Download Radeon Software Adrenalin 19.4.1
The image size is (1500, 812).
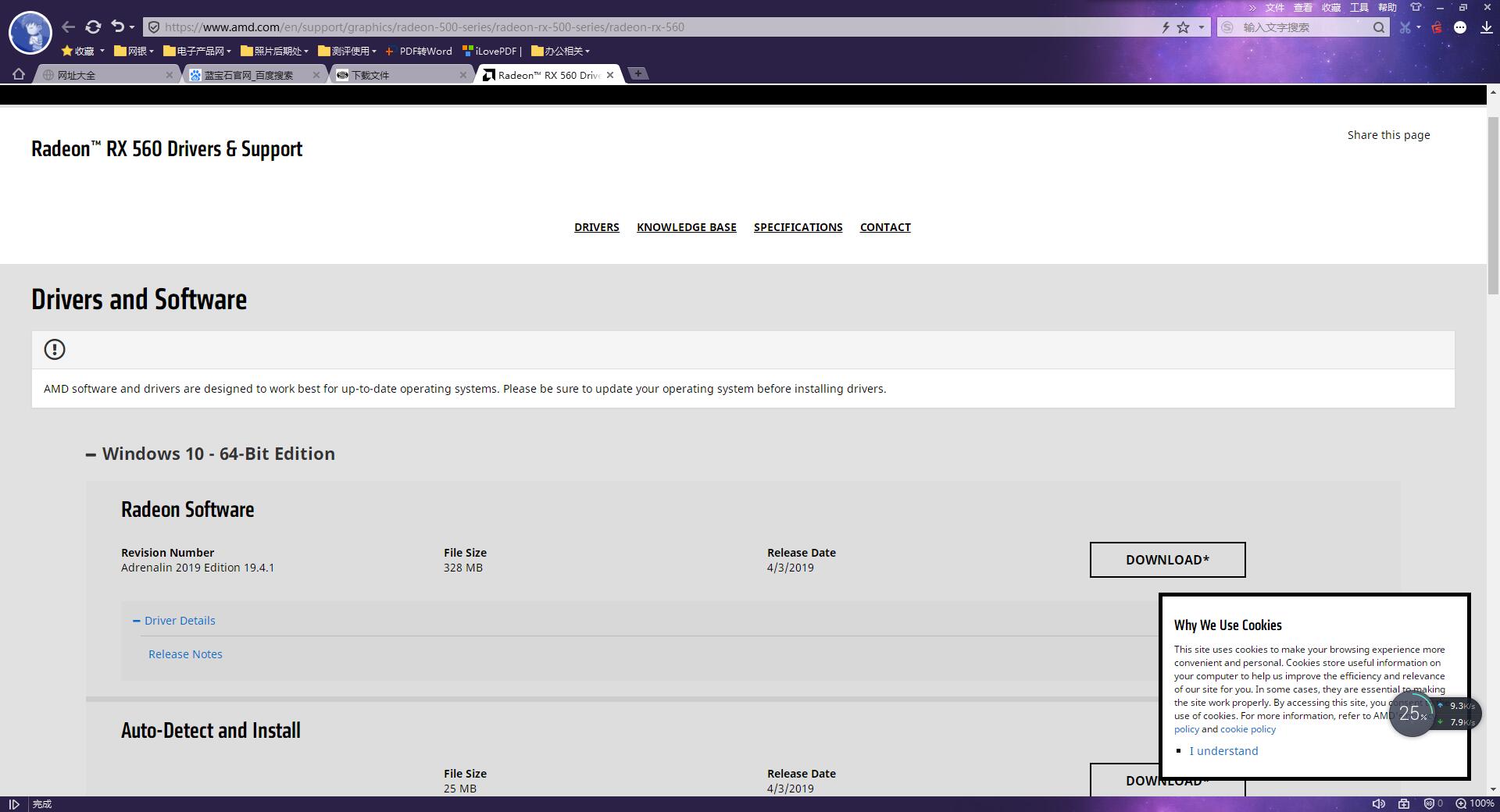point(1168,560)
